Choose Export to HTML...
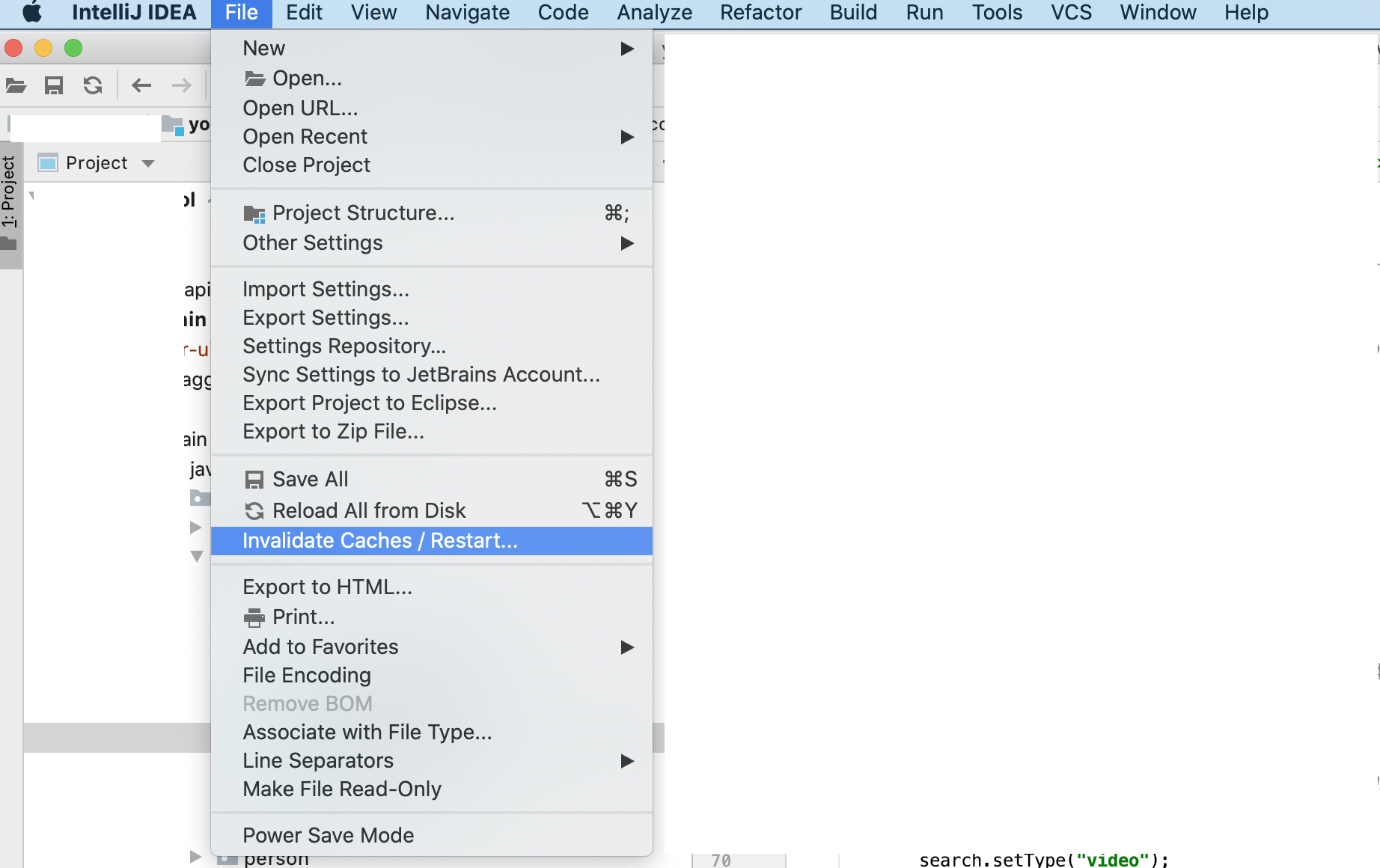1380x868 pixels. click(432, 587)
